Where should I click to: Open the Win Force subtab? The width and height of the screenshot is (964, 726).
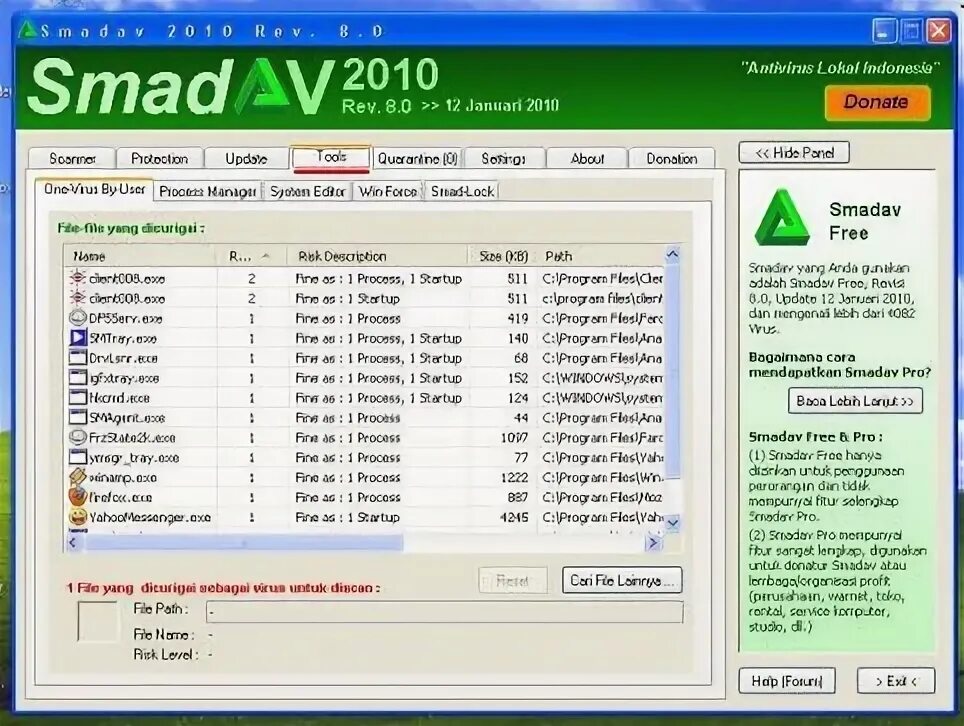[x=388, y=192]
